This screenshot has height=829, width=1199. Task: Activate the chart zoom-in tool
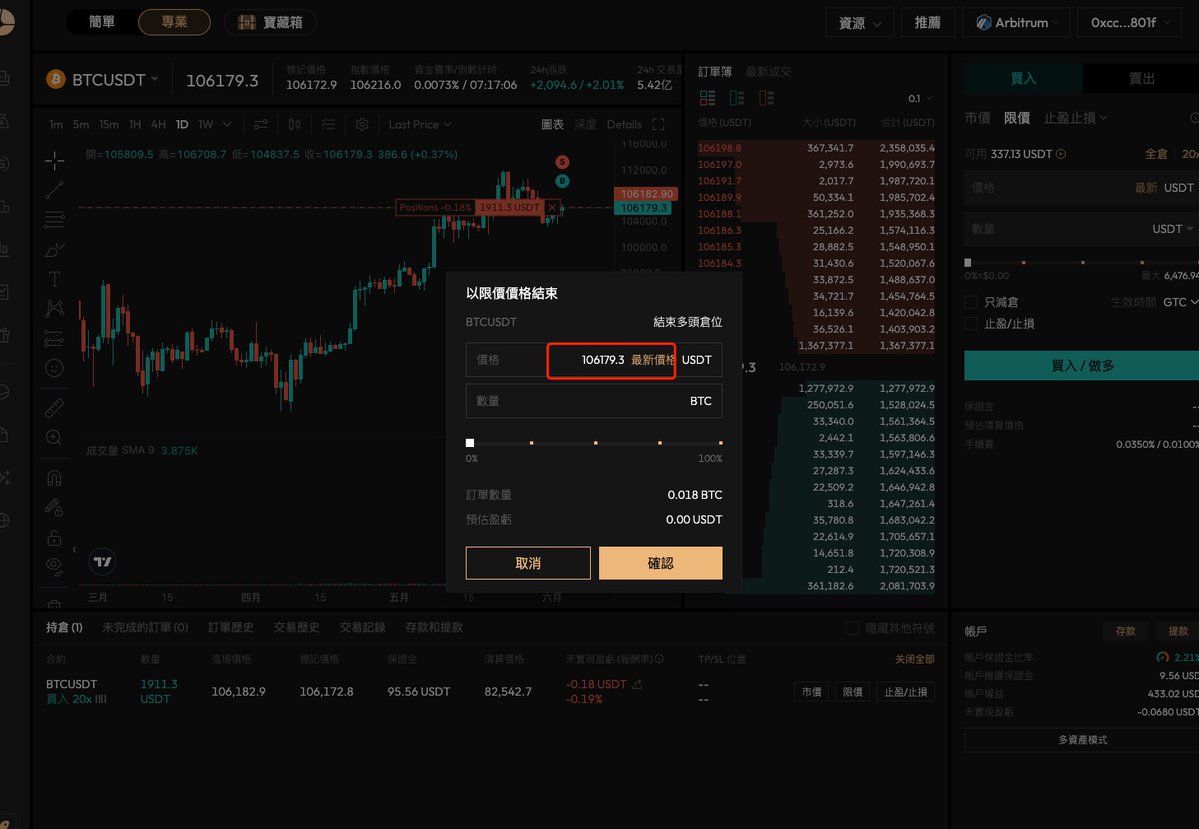(54, 437)
